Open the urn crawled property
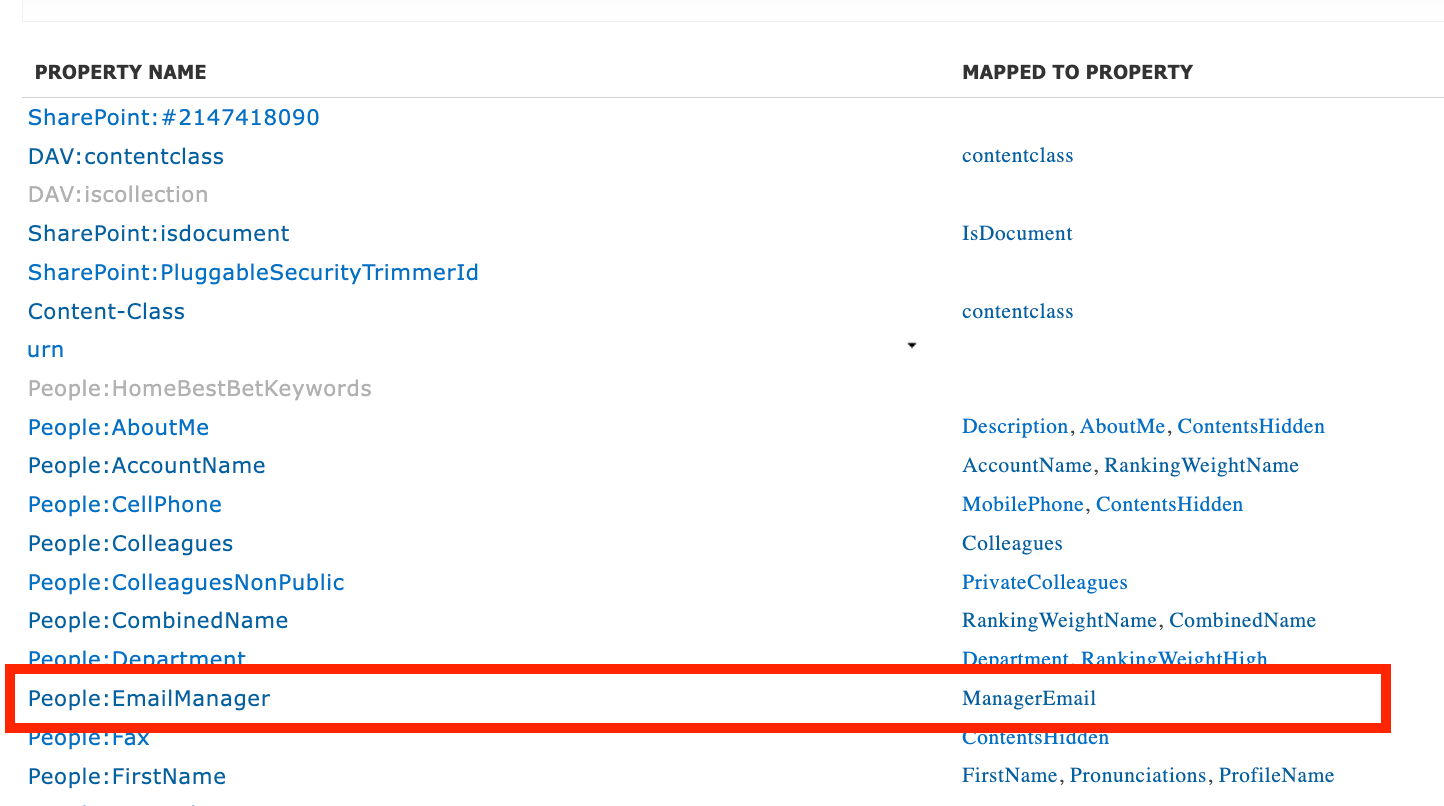The height and width of the screenshot is (806, 1444). (x=46, y=350)
